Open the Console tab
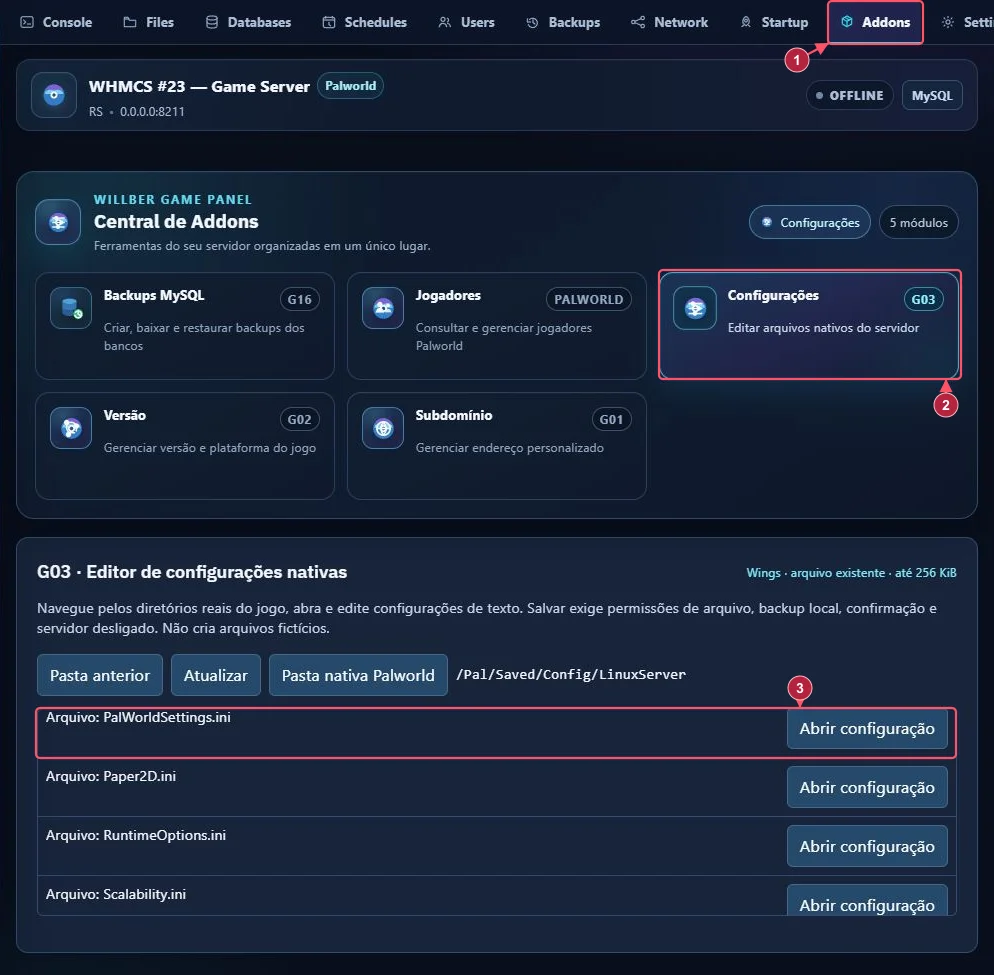This screenshot has width=994, height=975. click(x=56, y=22)
